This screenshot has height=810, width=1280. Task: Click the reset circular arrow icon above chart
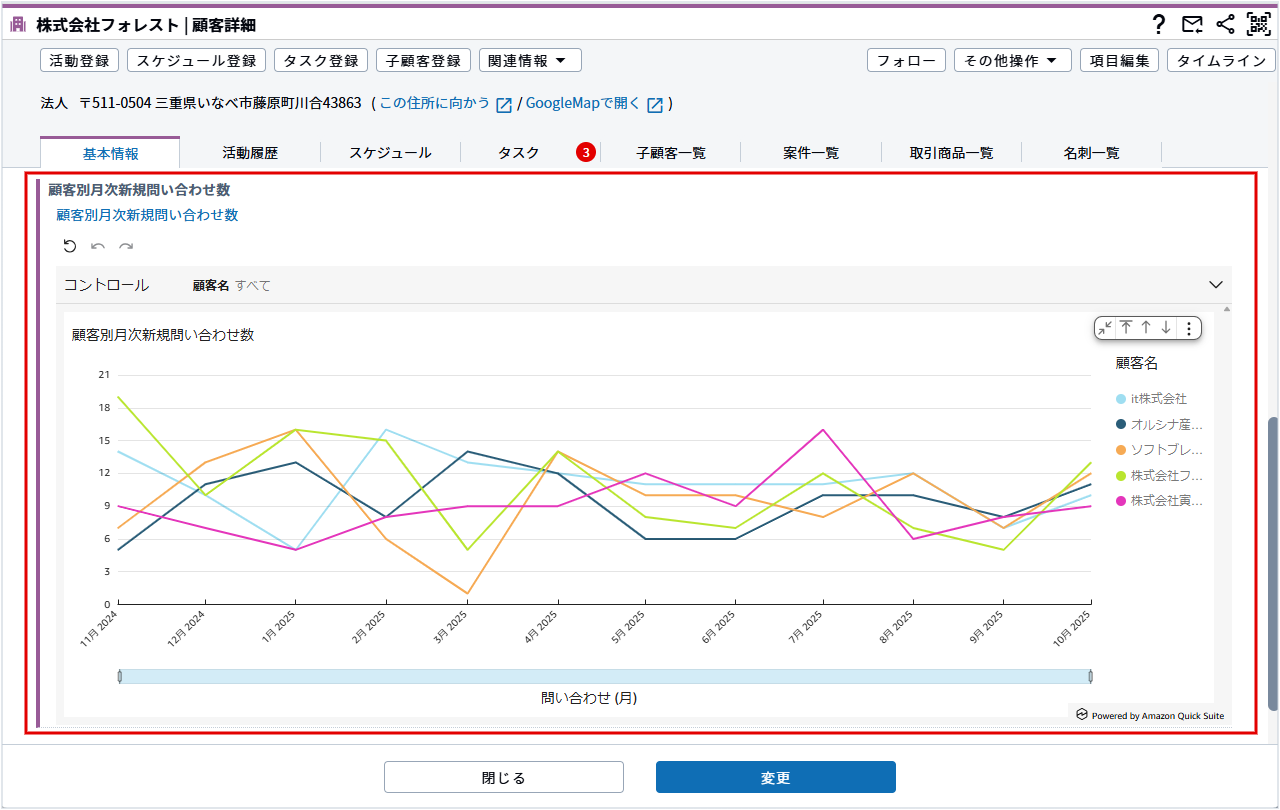coord(70,246)
